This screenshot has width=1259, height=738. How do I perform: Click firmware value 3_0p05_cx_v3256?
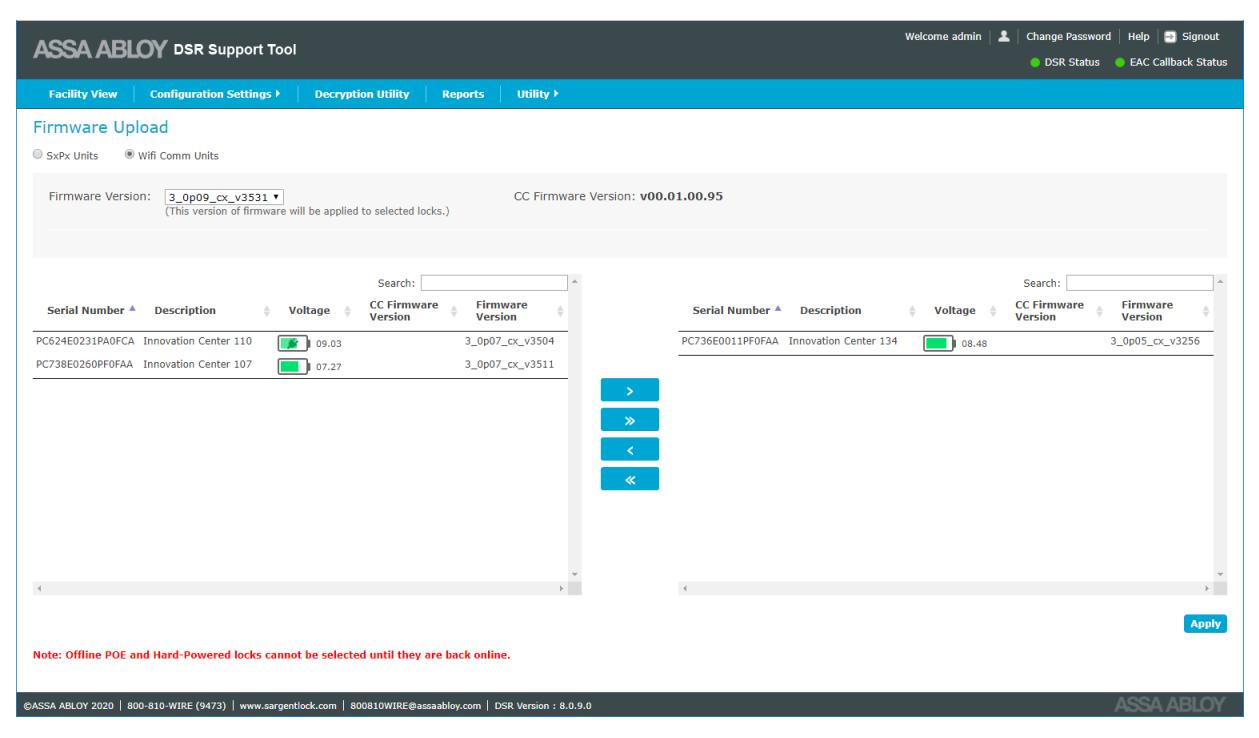tap(1155, 342)
